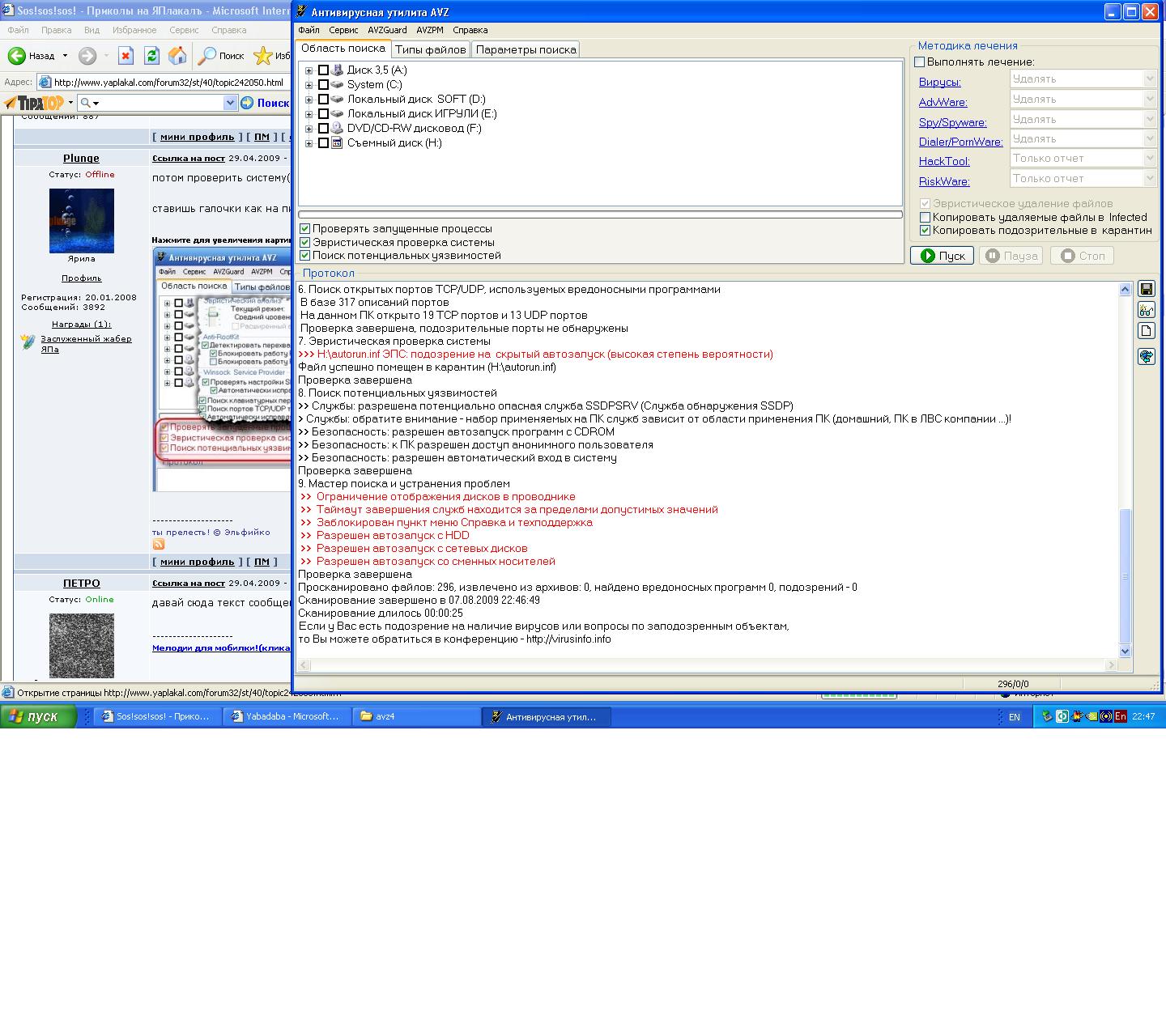Click the TipaTop toolbar logo
The height and width of the screenshot is (1036, 1166).
(34, 103)
